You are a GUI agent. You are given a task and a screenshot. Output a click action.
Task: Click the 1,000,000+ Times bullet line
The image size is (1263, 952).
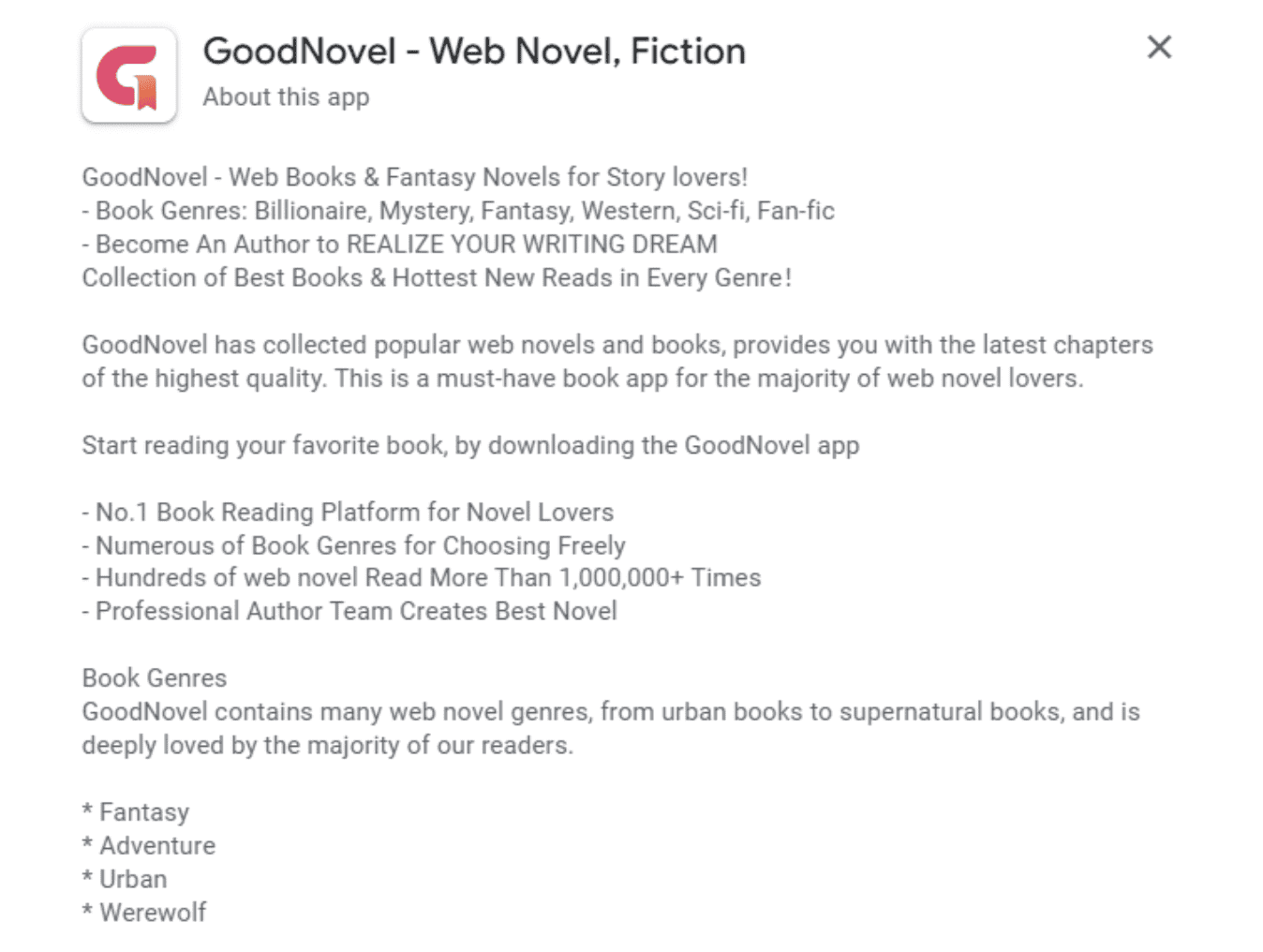pyautogui.click(x=422, y=578)
